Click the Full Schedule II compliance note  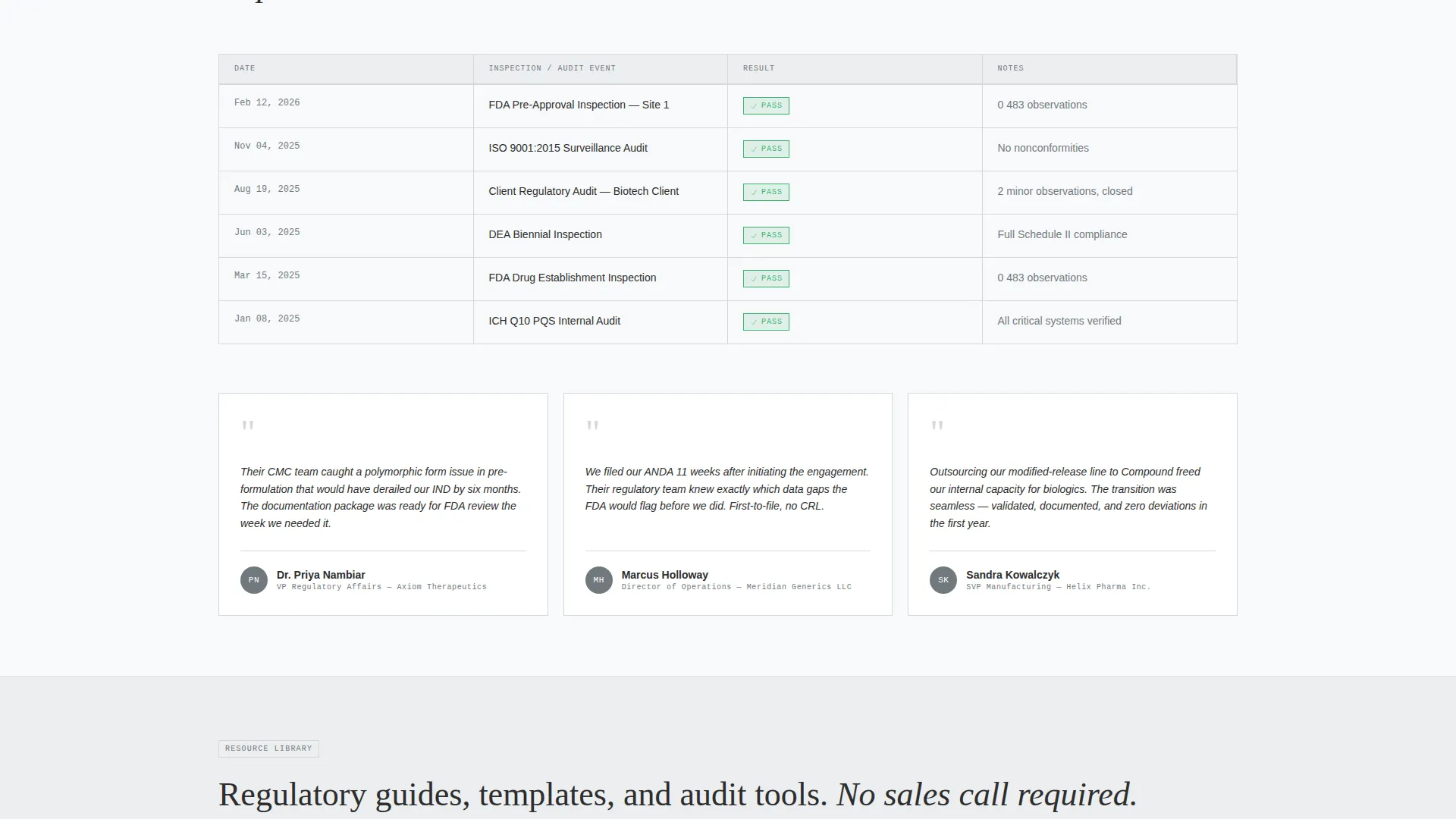(x=1062, y=234)
